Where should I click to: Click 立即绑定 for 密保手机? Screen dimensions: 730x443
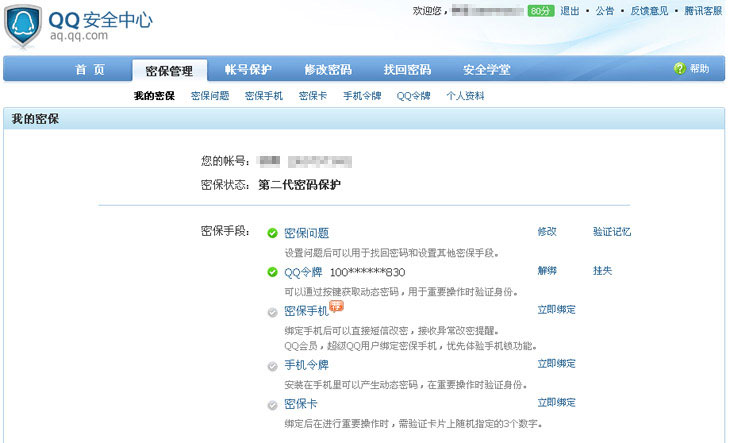tap(556, 310)
